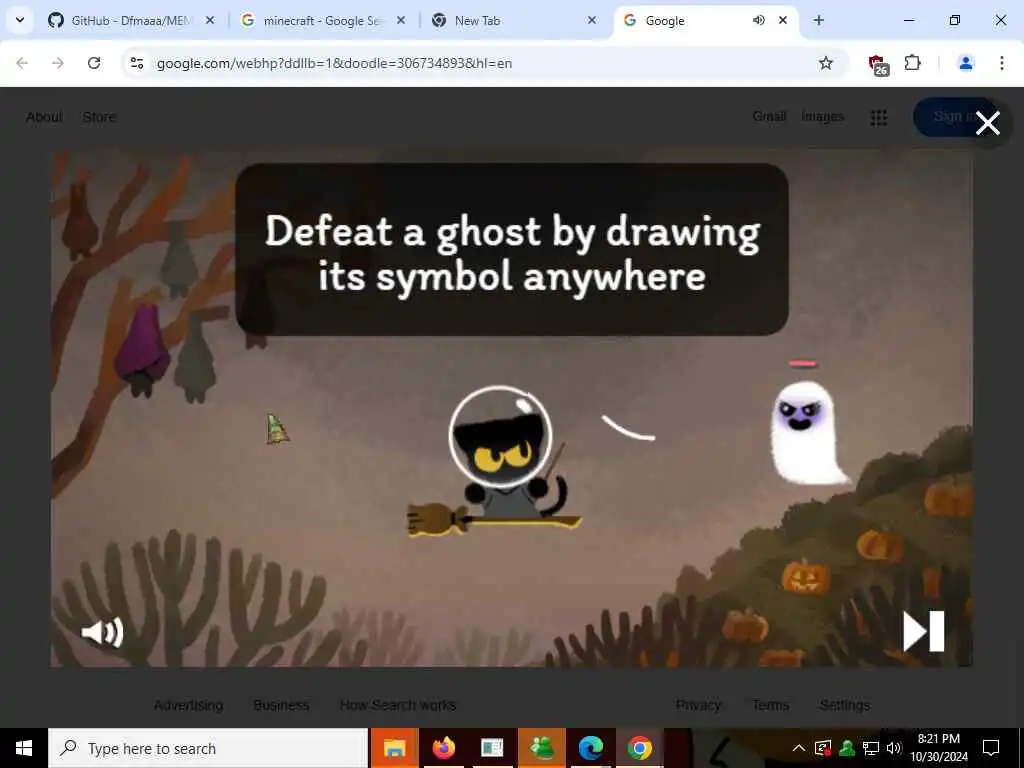Open the Store link
This screenshot has height=768, width=1024.
(99, 117)
